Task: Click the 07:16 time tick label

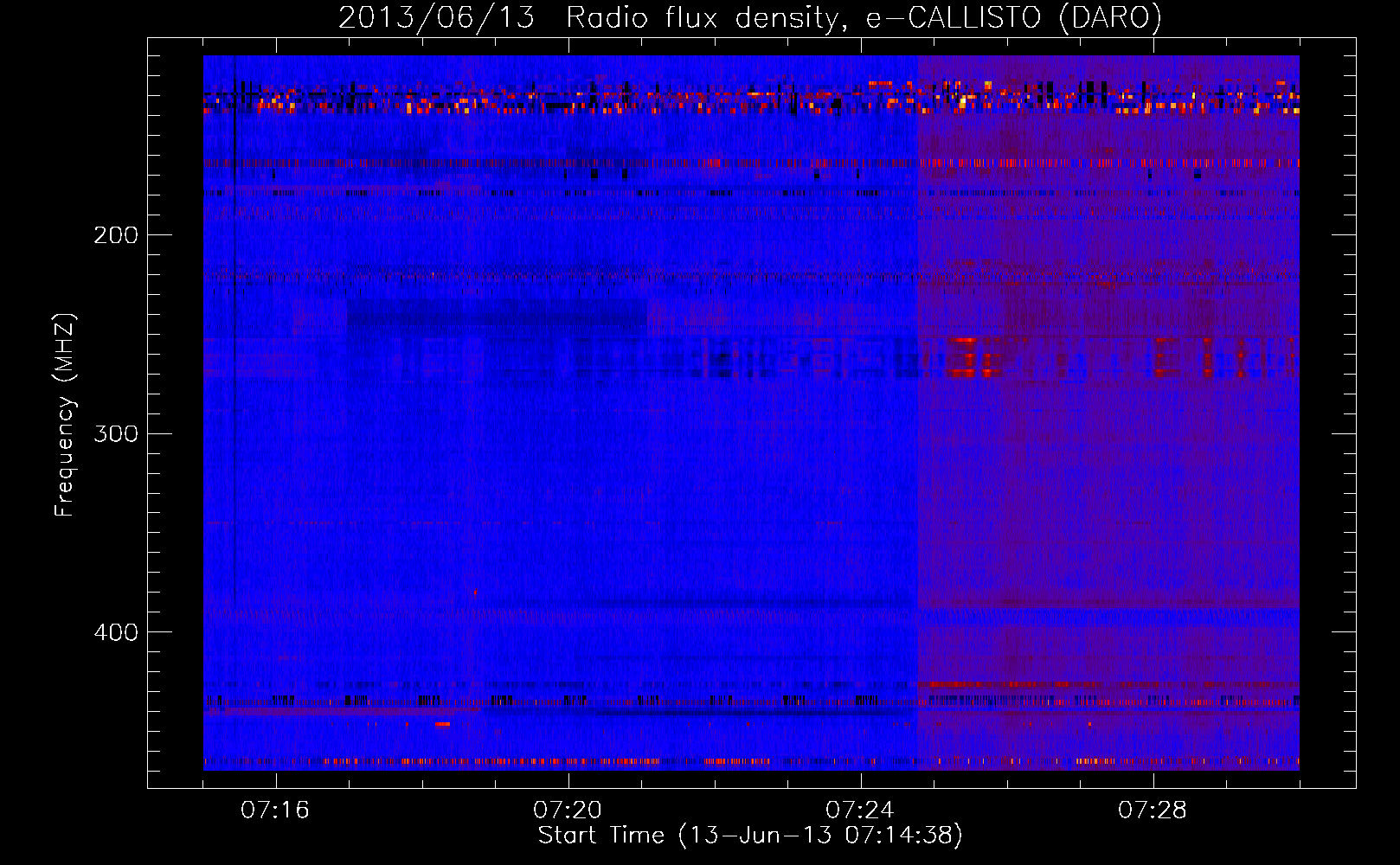Action: coord(275,810)
